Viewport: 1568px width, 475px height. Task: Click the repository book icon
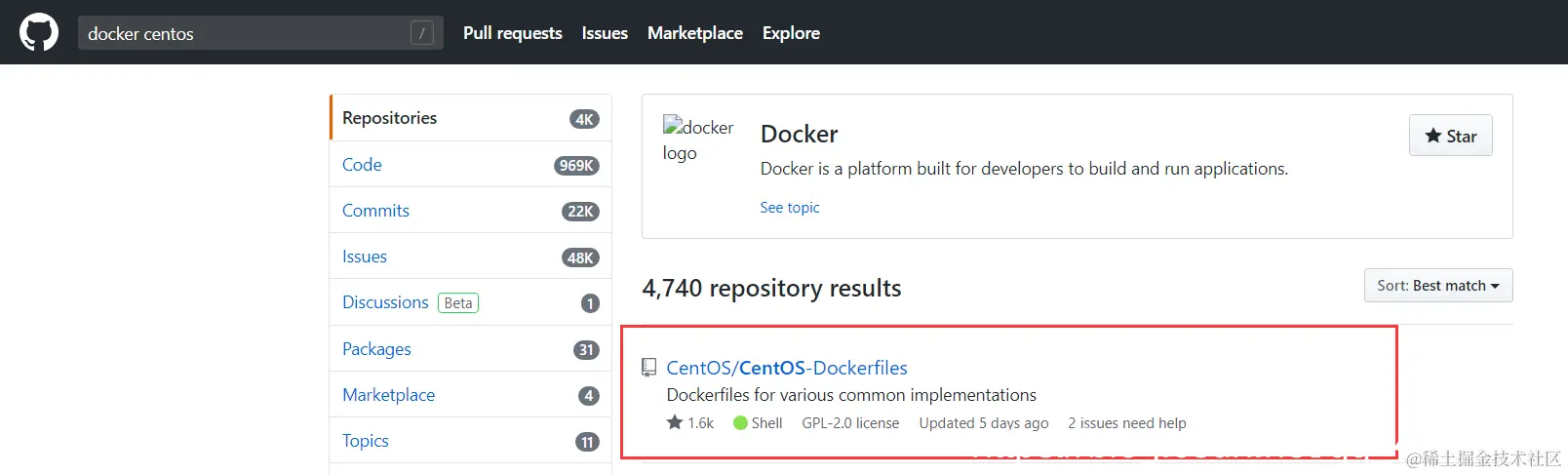(648, 368)
